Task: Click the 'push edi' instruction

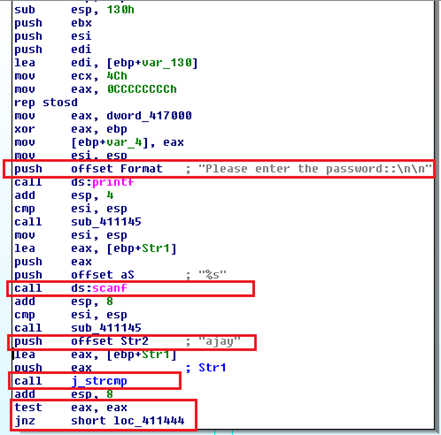Action: [x=53, y=49]
